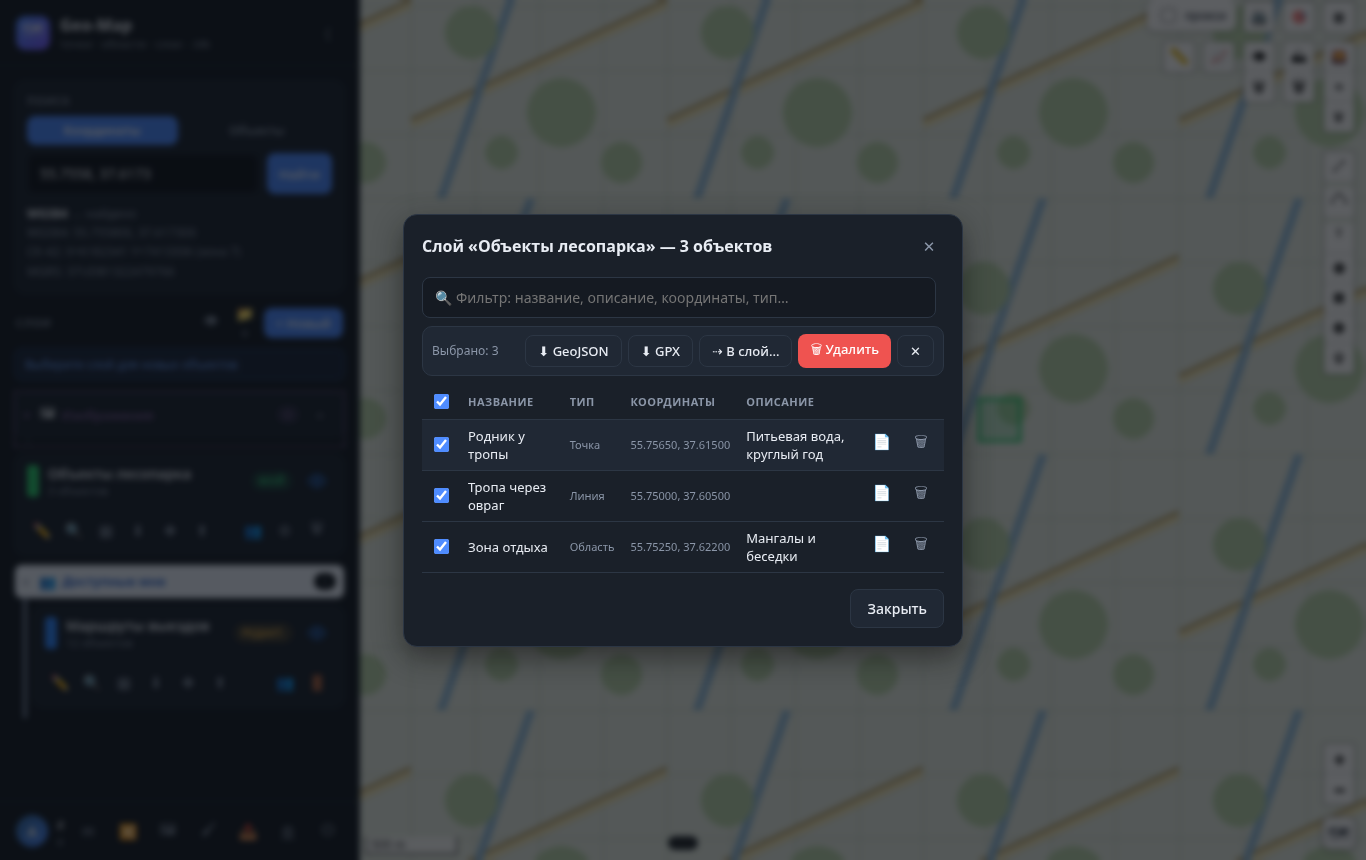This screenshot has width=1366, height=860.
Task: Open document icon for Зона отдыха
Action: tap(882, 544)
